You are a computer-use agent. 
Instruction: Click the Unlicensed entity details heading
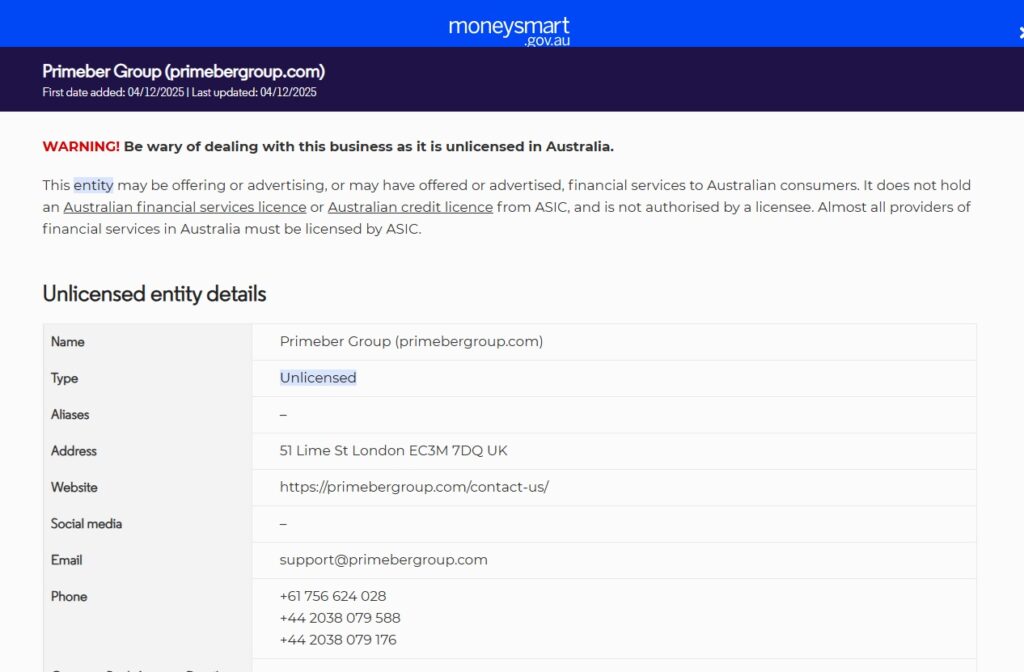(153, 294)
